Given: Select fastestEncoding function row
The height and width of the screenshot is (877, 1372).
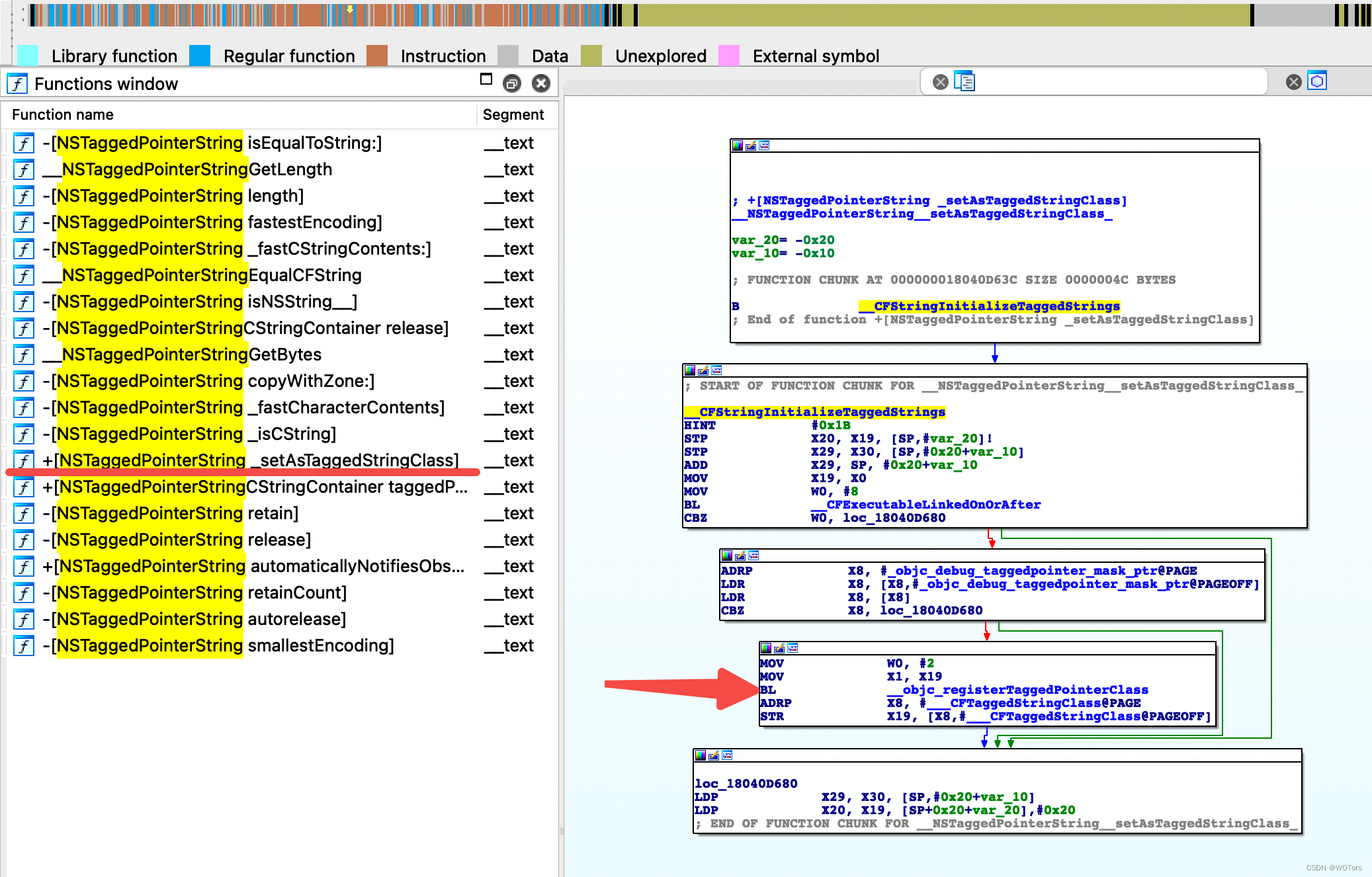Looking at the screenshot, I should tap(280, 222).
